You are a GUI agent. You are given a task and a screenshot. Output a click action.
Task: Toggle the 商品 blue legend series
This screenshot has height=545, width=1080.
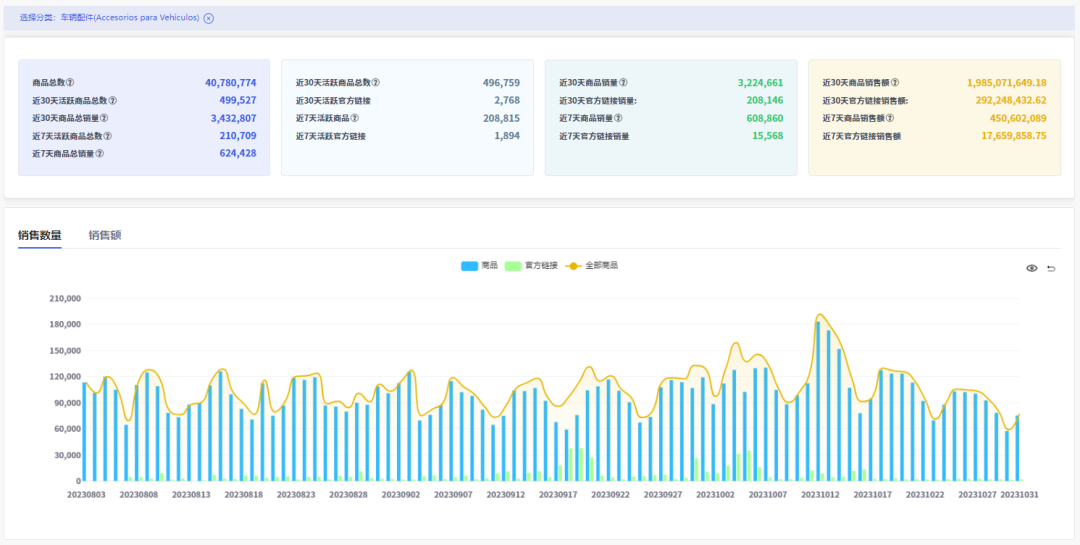tap(479, 265)
